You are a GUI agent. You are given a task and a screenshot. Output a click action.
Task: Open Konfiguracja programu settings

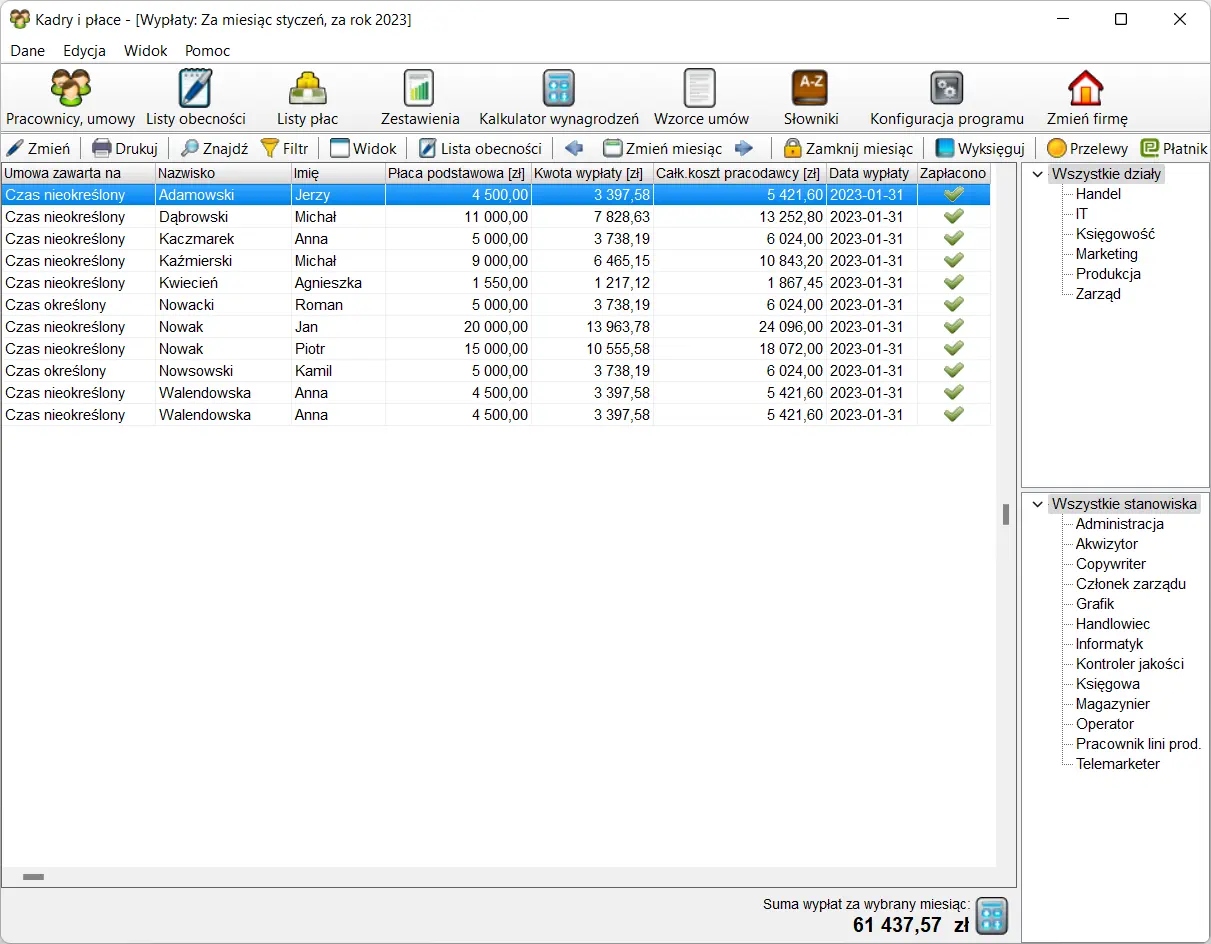click(946, 89)
